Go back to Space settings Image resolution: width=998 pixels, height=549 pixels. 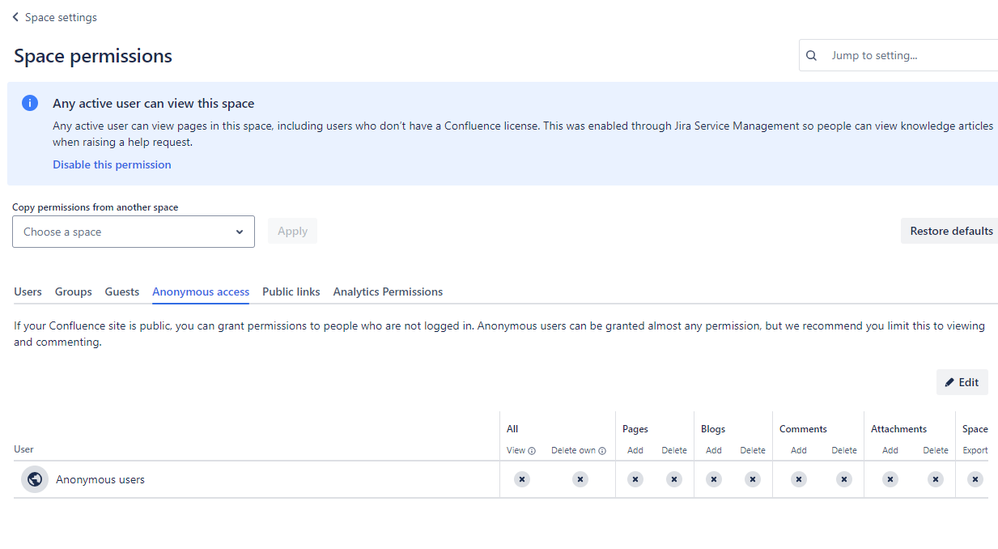(x=55, y=17)
